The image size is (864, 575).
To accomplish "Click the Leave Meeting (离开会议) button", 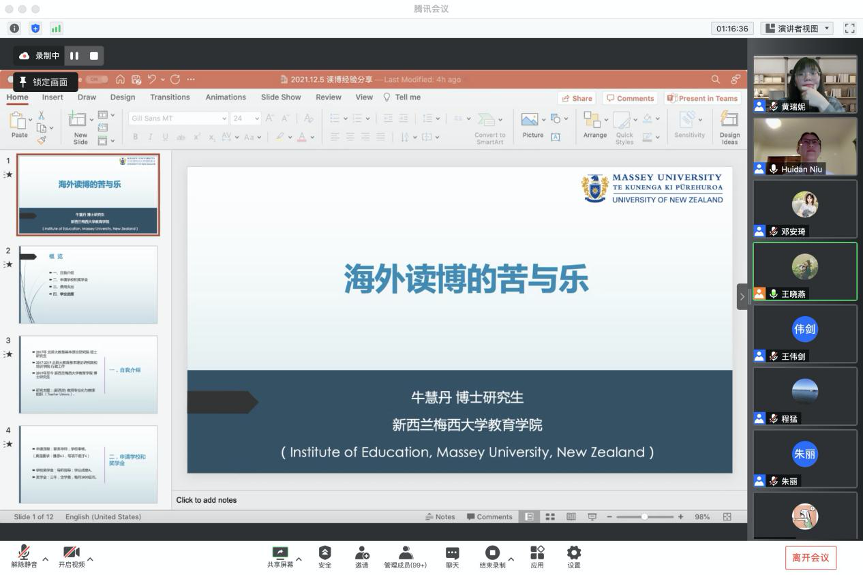I will (810, 557).
